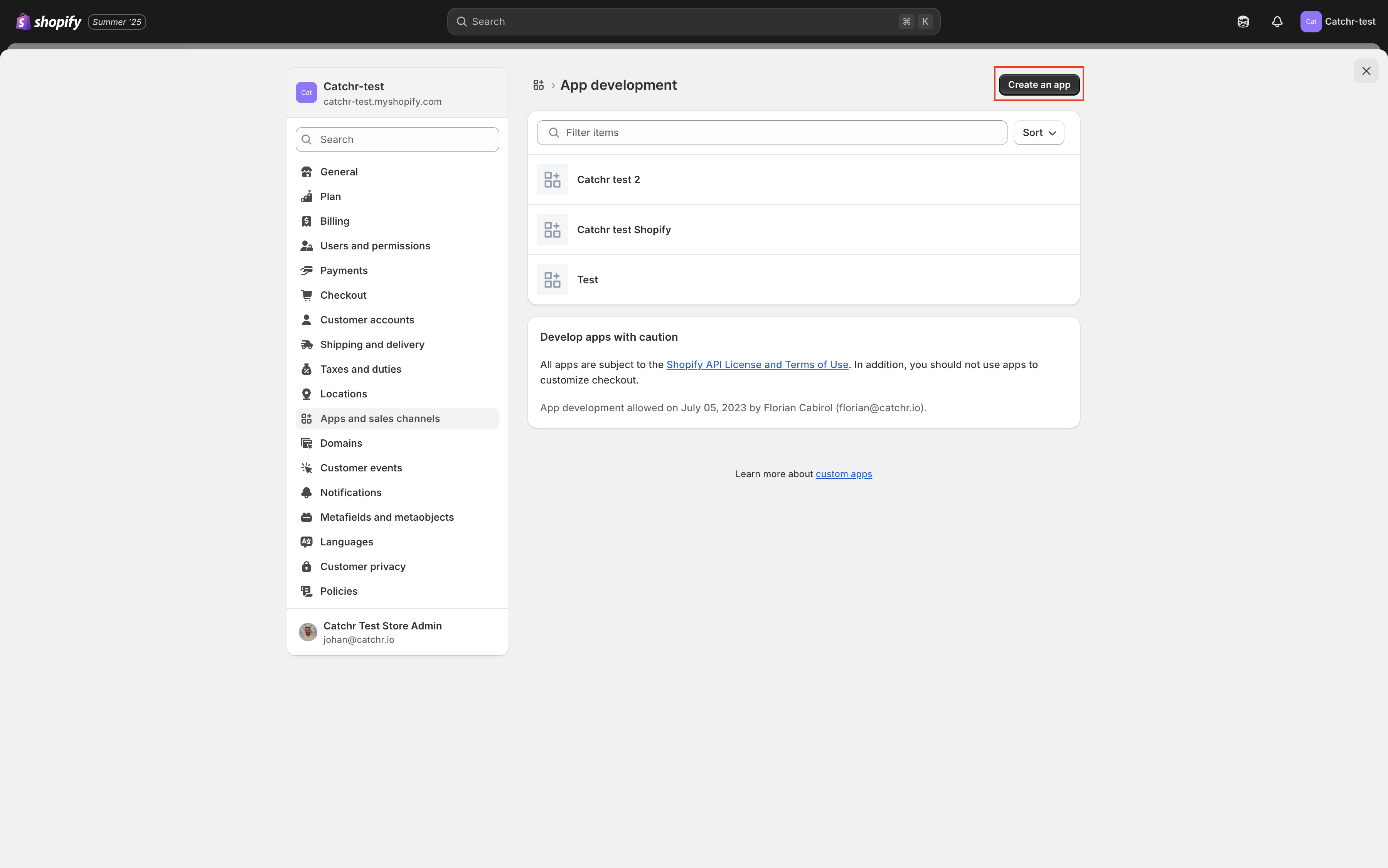Click the Test app icon
1388x868 pixels.
(x=552, y=279)
